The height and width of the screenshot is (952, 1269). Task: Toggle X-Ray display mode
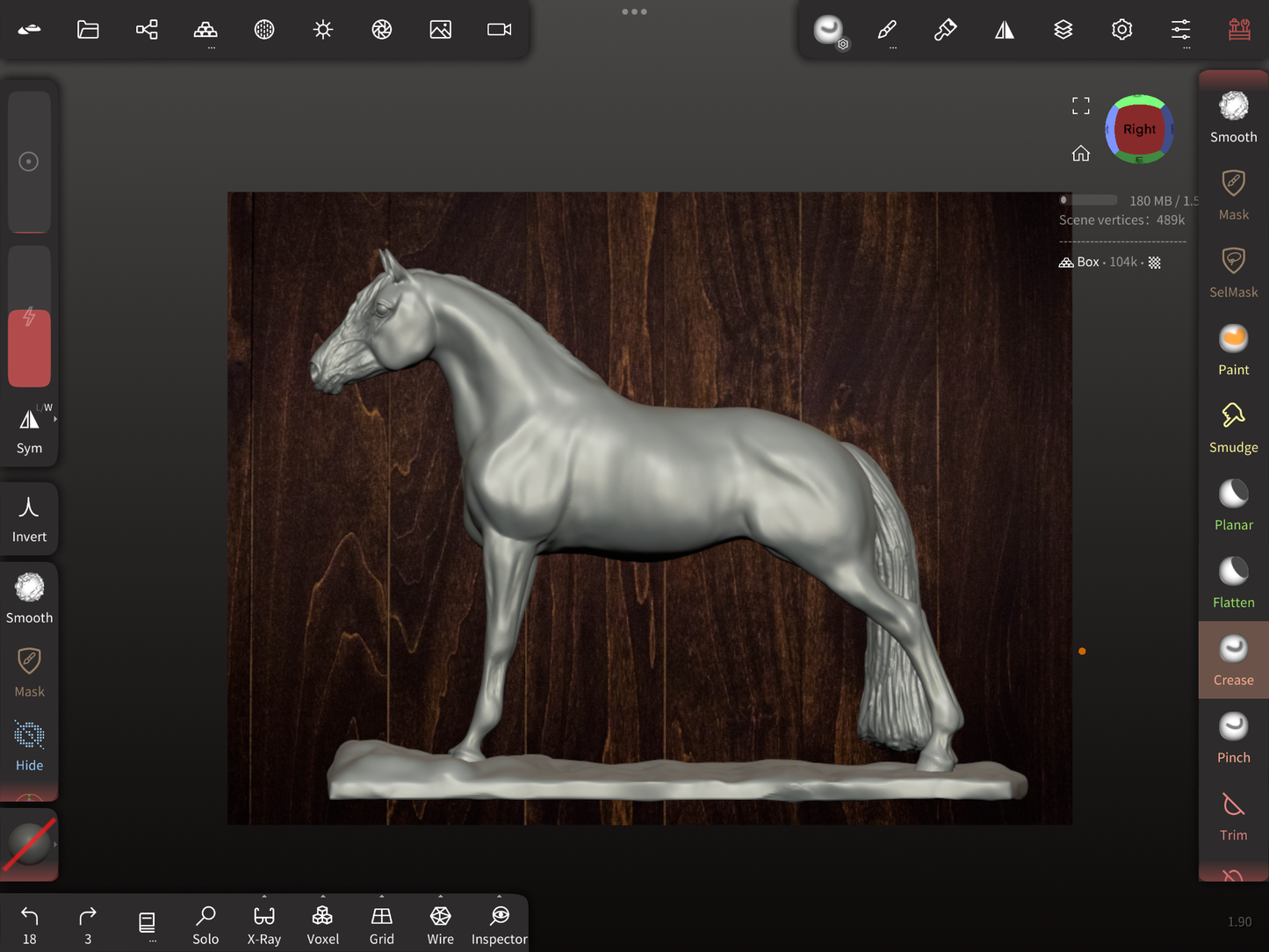click(263, 922)
